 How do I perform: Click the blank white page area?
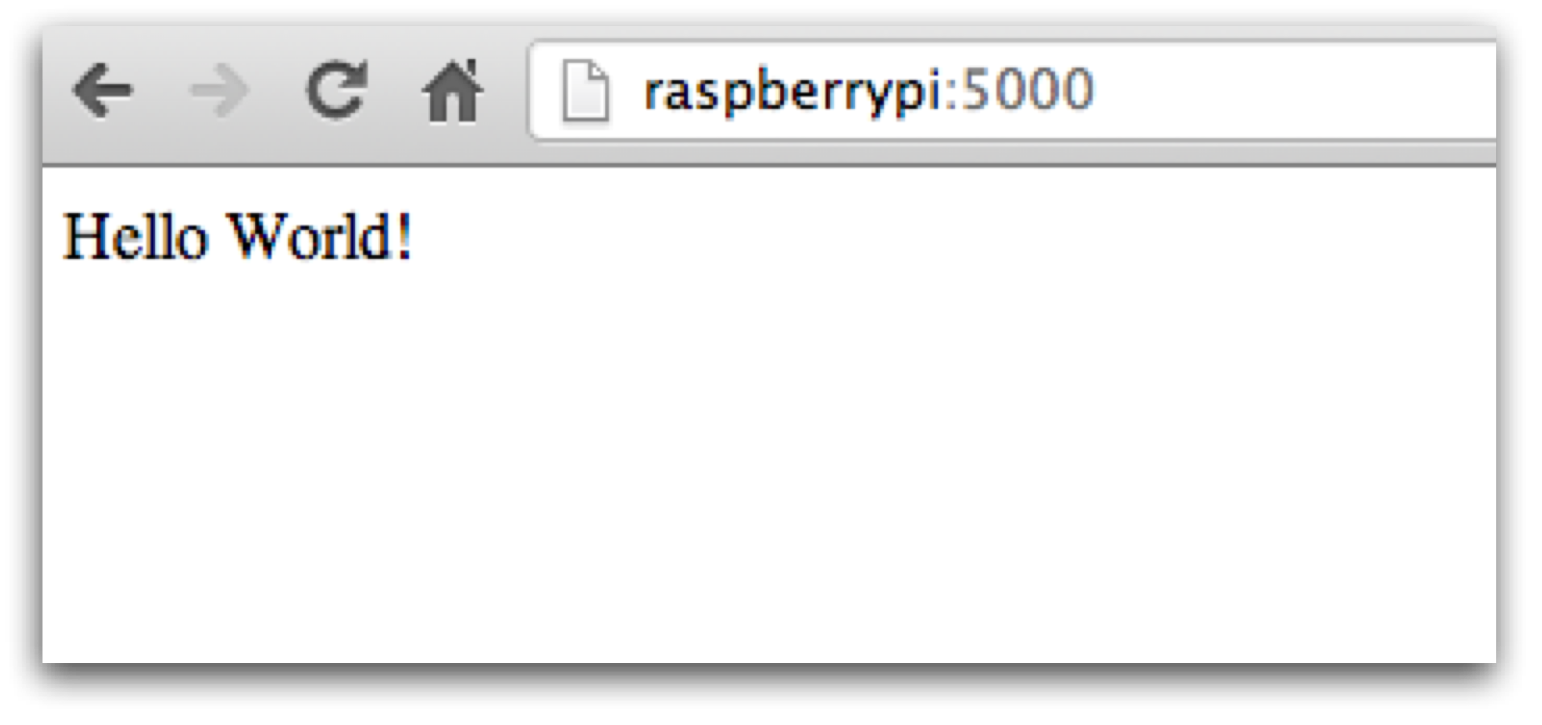click(768, 460)
